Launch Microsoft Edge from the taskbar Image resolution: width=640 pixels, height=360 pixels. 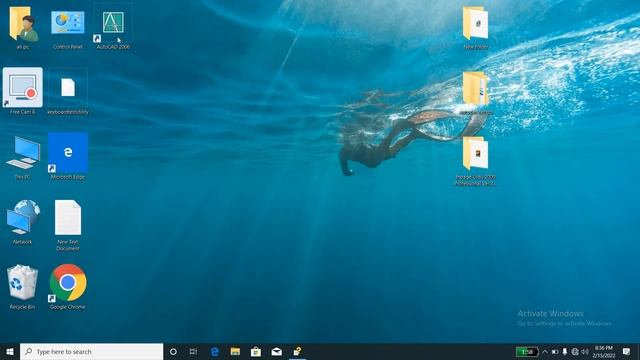pos(214,351)
